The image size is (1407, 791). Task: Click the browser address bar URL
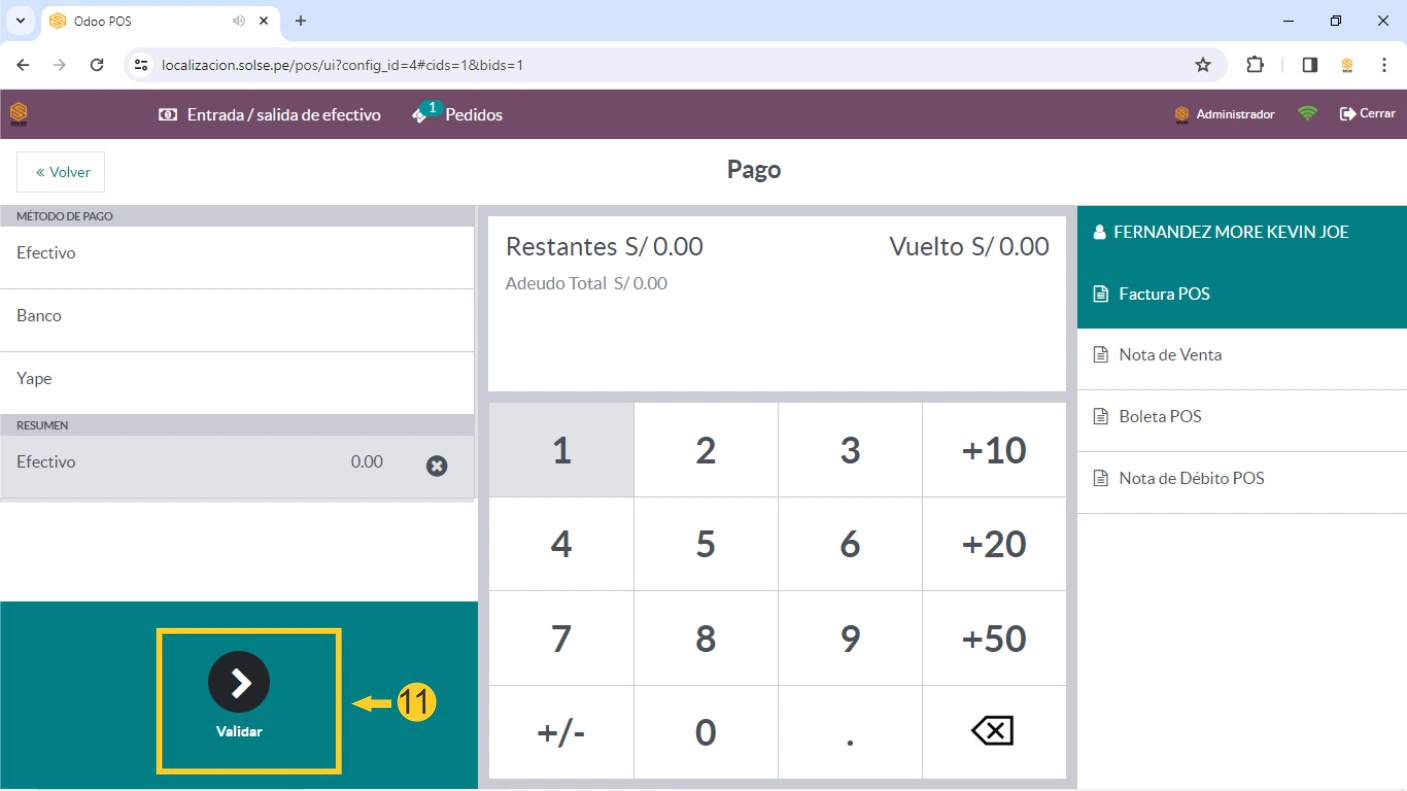pyautogui.click(x=342, y=65)
